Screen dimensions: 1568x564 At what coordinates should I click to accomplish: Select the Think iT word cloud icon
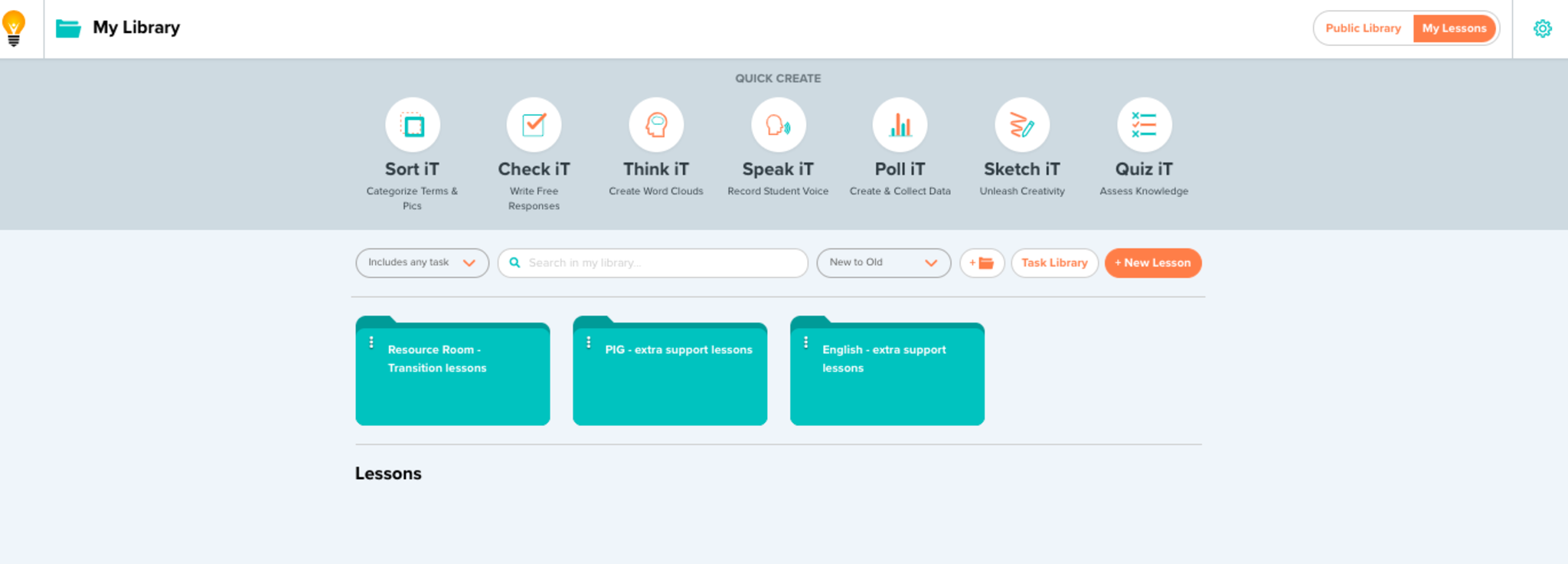(656, 125)
